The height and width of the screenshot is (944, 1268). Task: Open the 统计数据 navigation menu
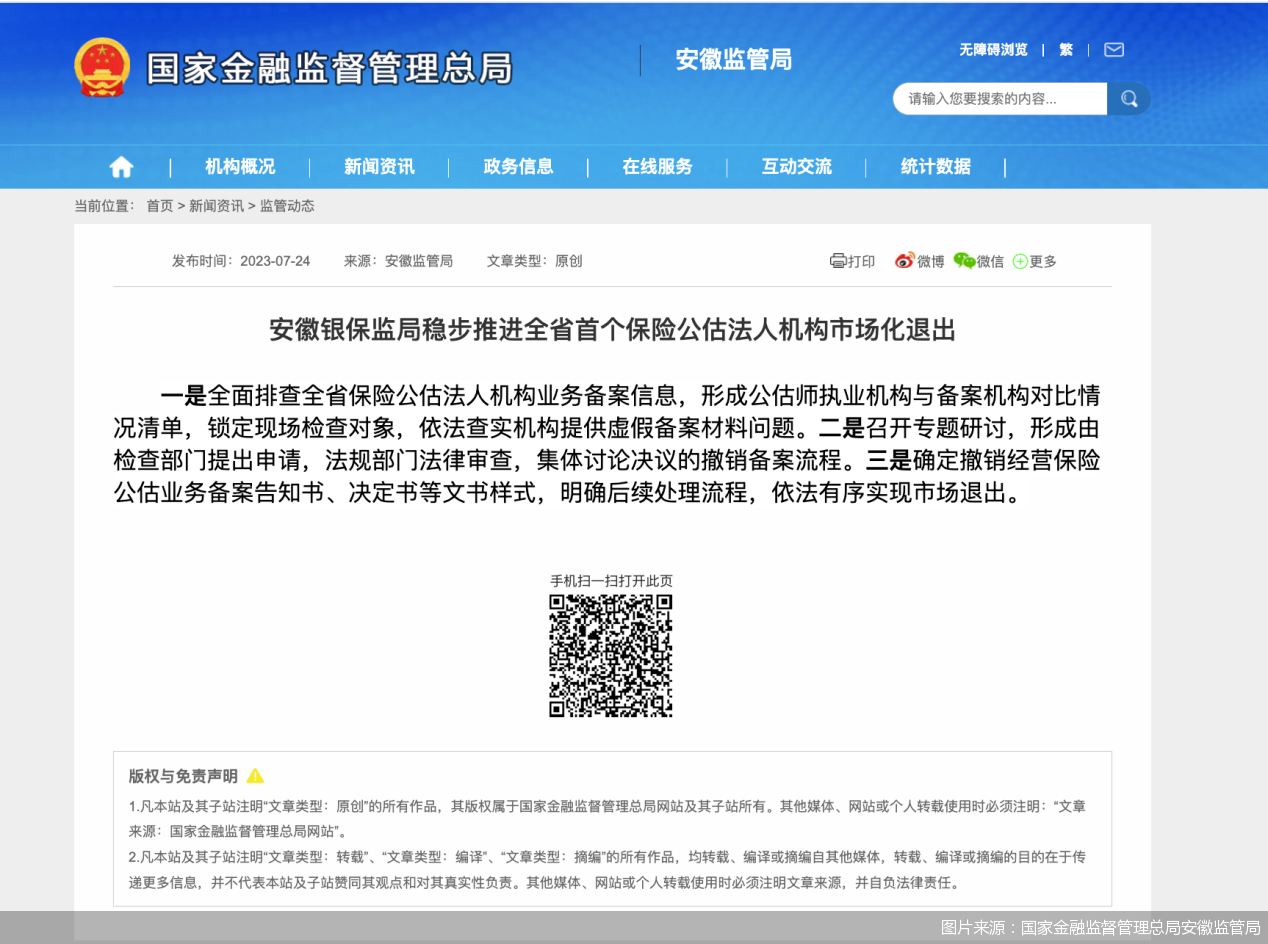(x=934, y=167)
